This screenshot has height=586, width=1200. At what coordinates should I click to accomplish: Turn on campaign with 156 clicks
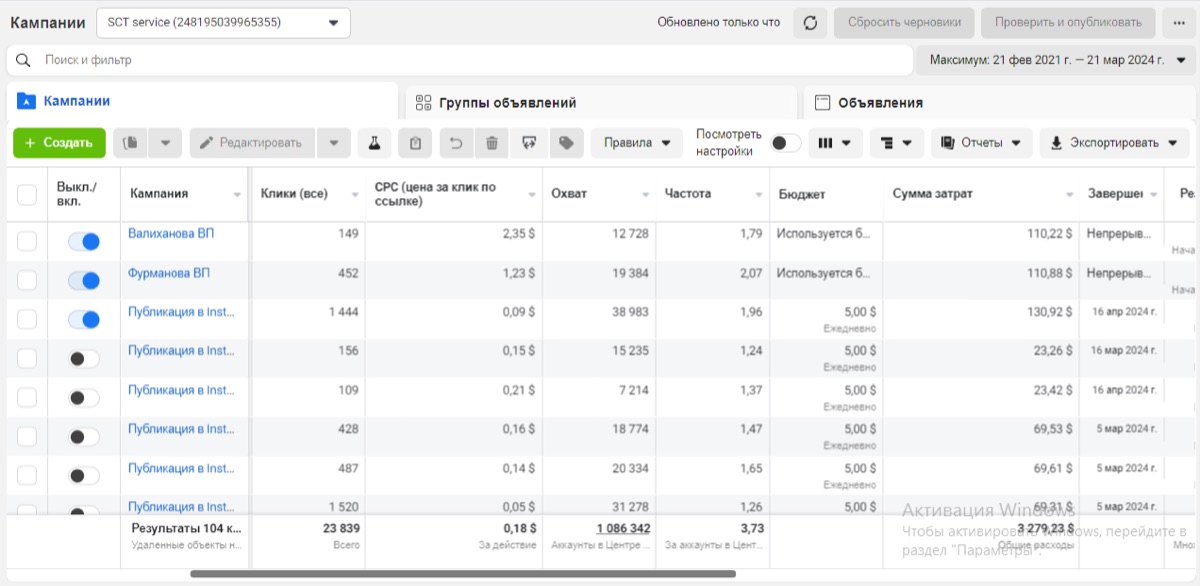(84, 359)
